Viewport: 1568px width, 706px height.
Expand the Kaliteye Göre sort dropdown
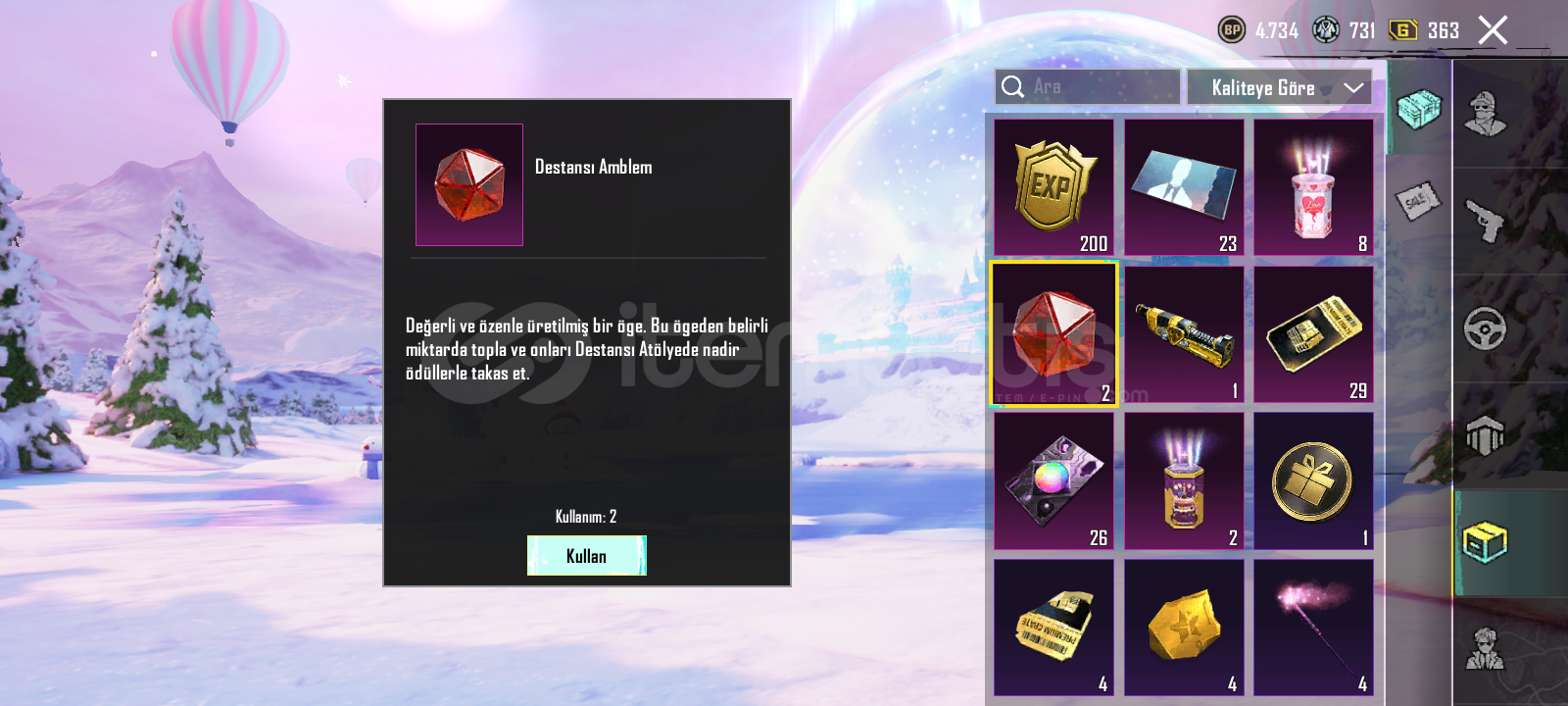[1279, 87]
